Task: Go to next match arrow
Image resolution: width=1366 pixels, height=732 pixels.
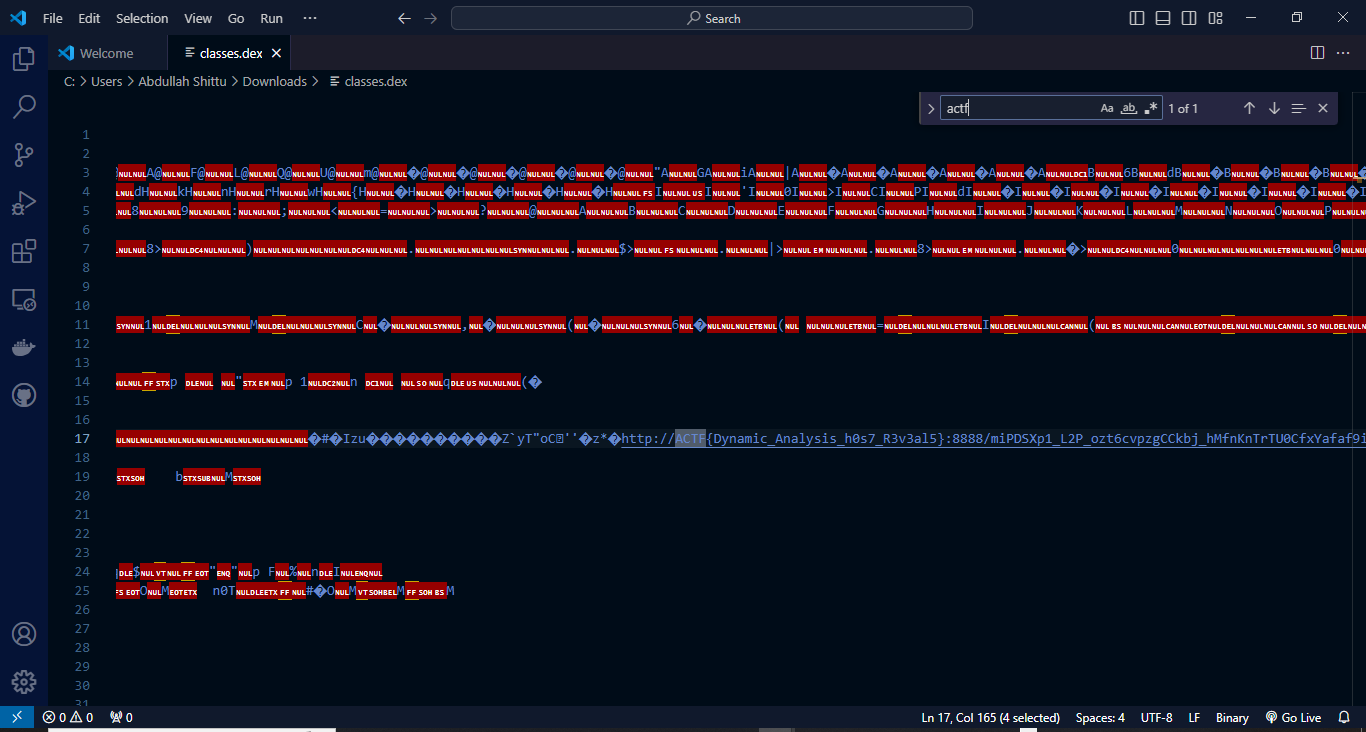Action: [x=1274, y=108]
